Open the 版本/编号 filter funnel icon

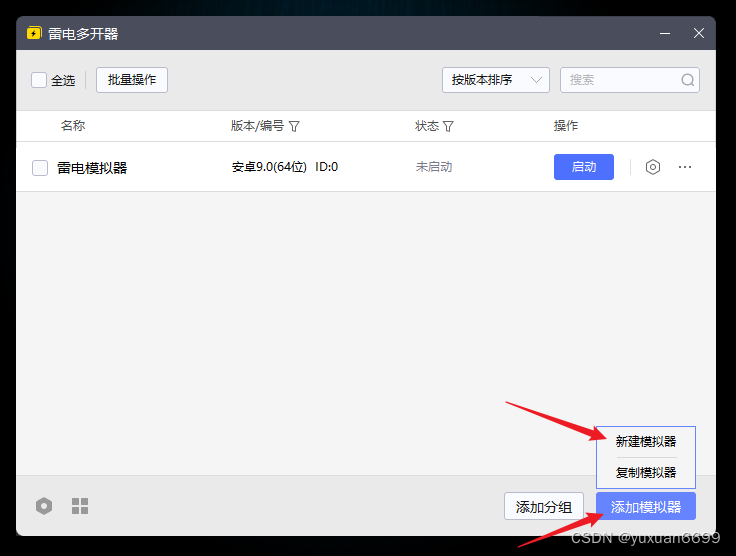[294, 126]
